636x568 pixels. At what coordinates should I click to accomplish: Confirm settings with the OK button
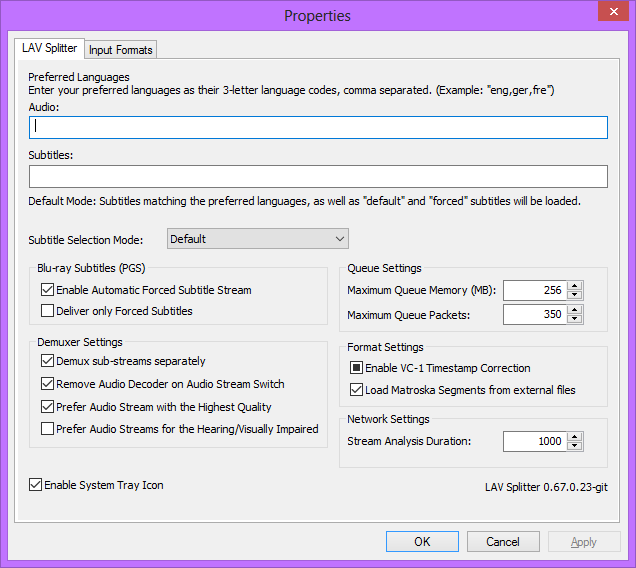(x=422, y=542)
